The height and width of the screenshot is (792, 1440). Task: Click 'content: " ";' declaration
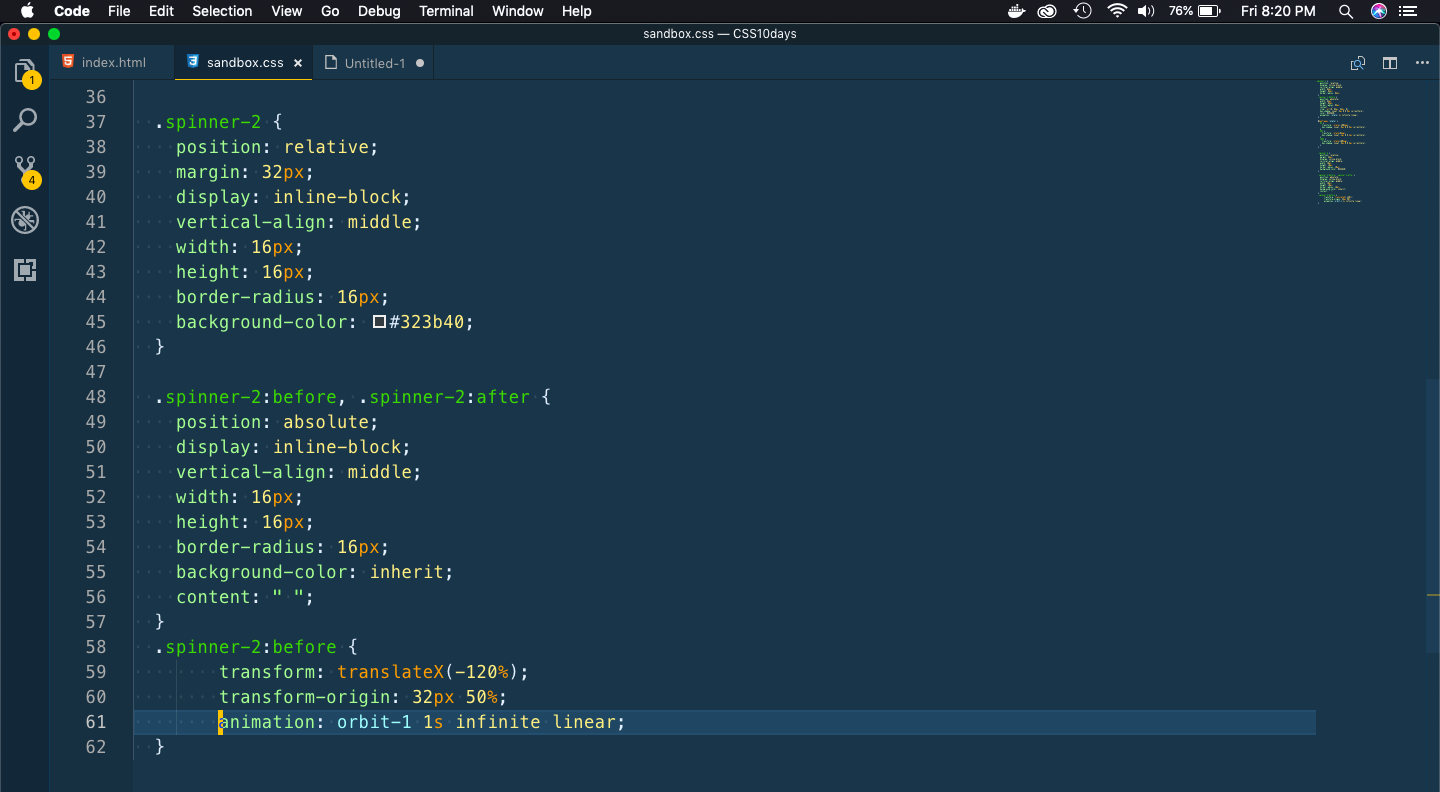[245, 597]
